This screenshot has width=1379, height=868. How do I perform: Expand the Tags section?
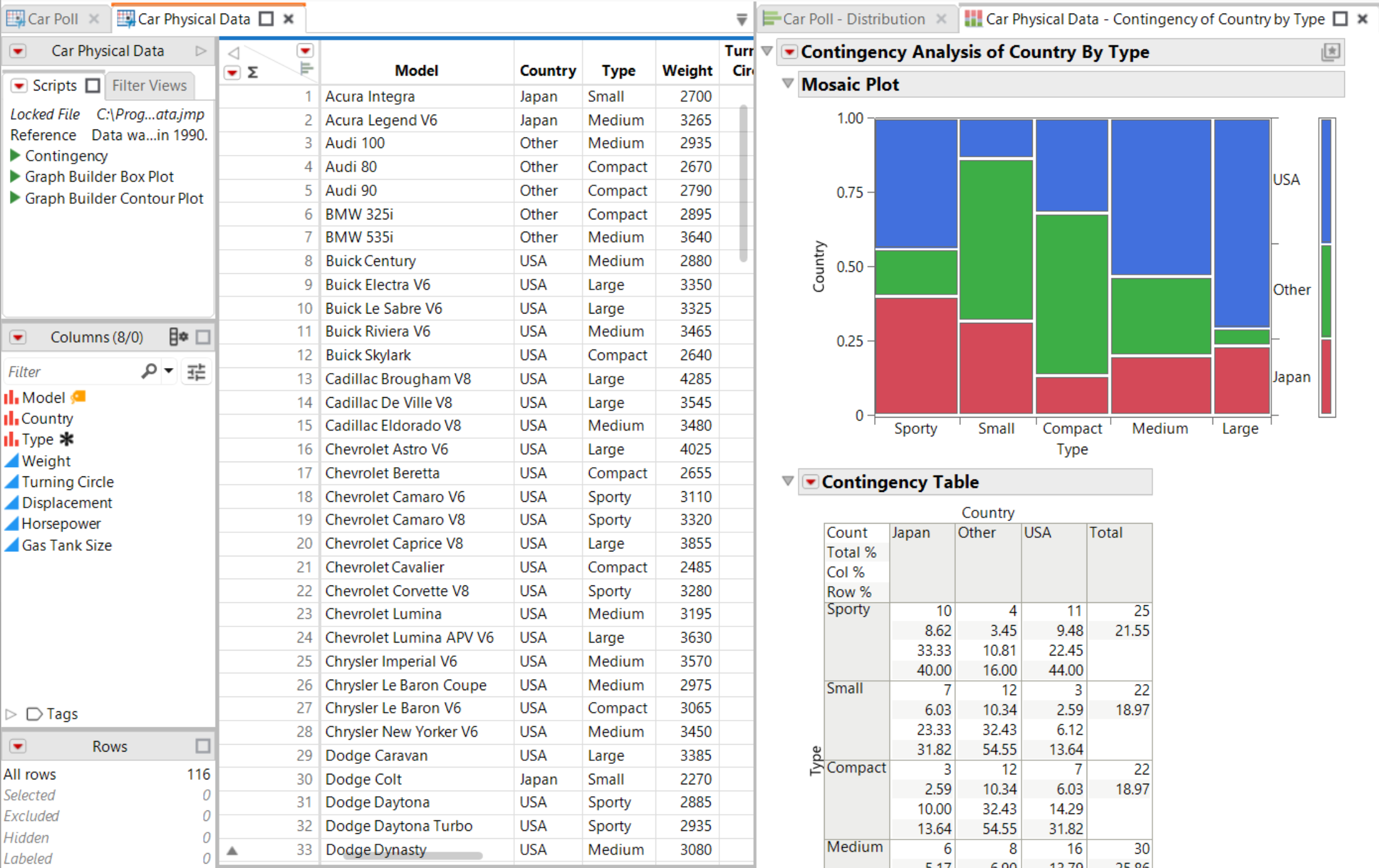coord(9,714)
